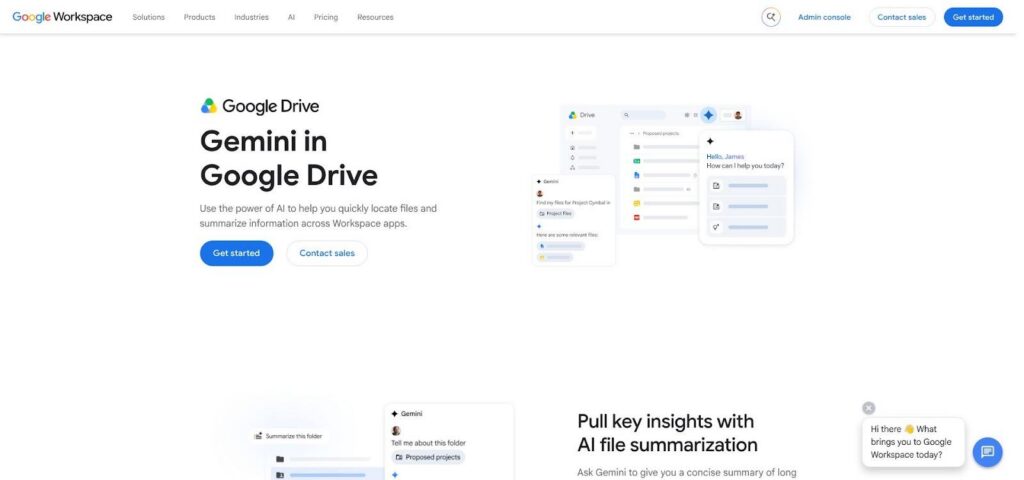
Task: Click the Pull key insights heading
Action: 667,433
